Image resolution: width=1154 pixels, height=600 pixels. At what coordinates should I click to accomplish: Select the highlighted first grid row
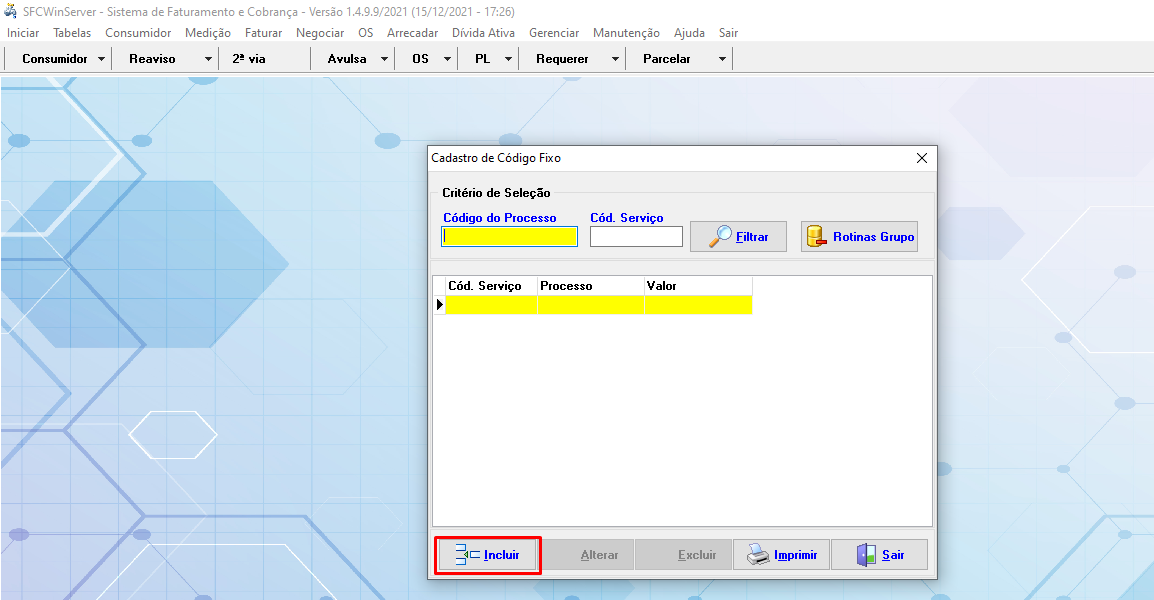597,304
